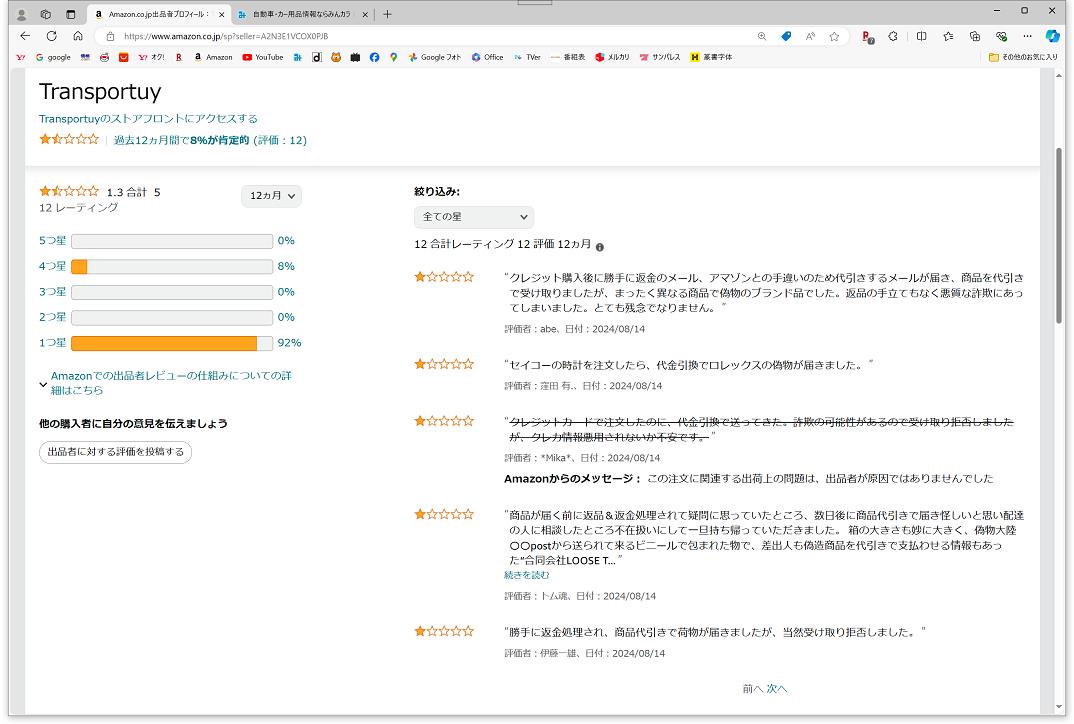Click the 5-star 0% rating bar

pos(172,241)
